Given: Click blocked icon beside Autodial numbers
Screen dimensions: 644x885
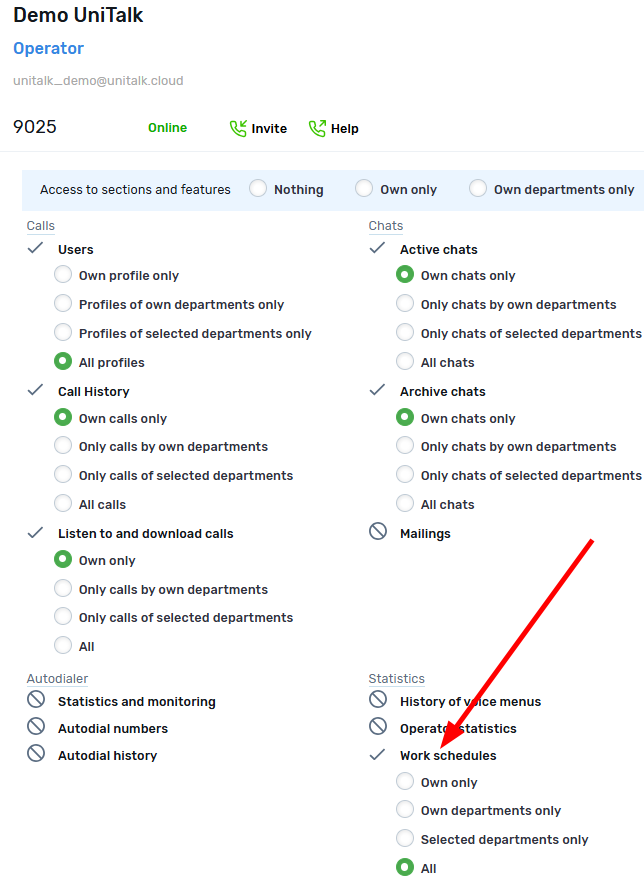Looking at the screenshot, I should click(x=36, y=727).
